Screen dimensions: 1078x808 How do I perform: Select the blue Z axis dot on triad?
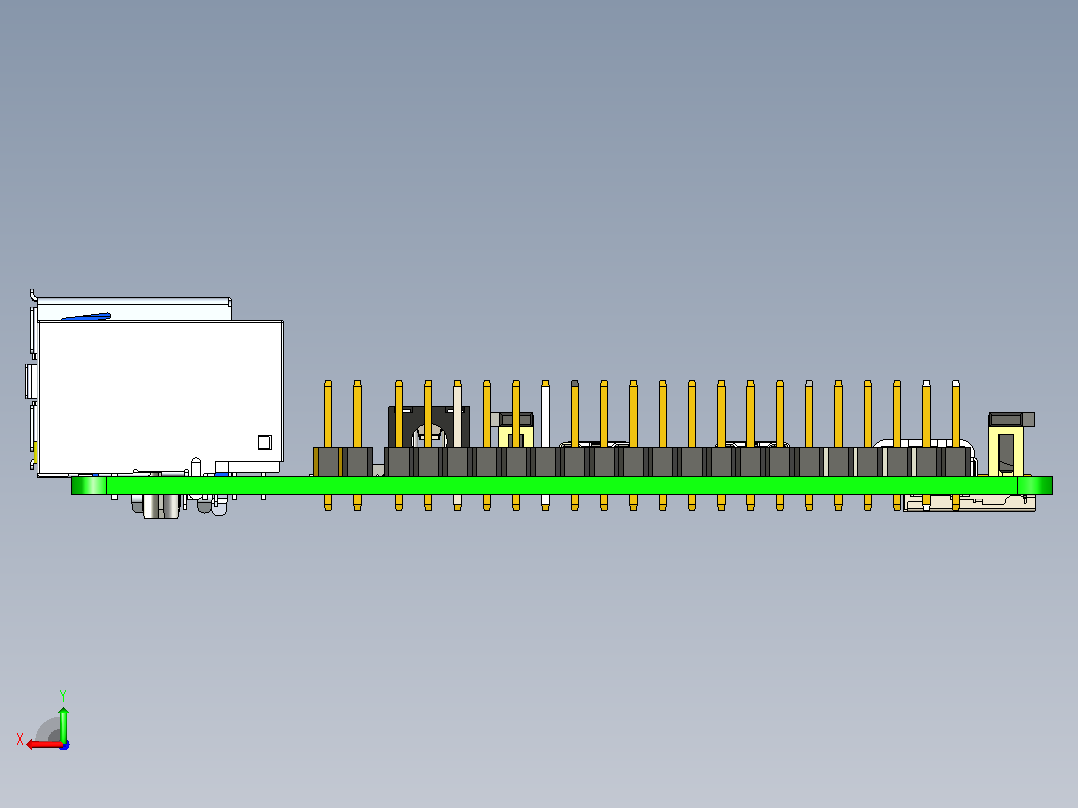click(x=64, y=745)
